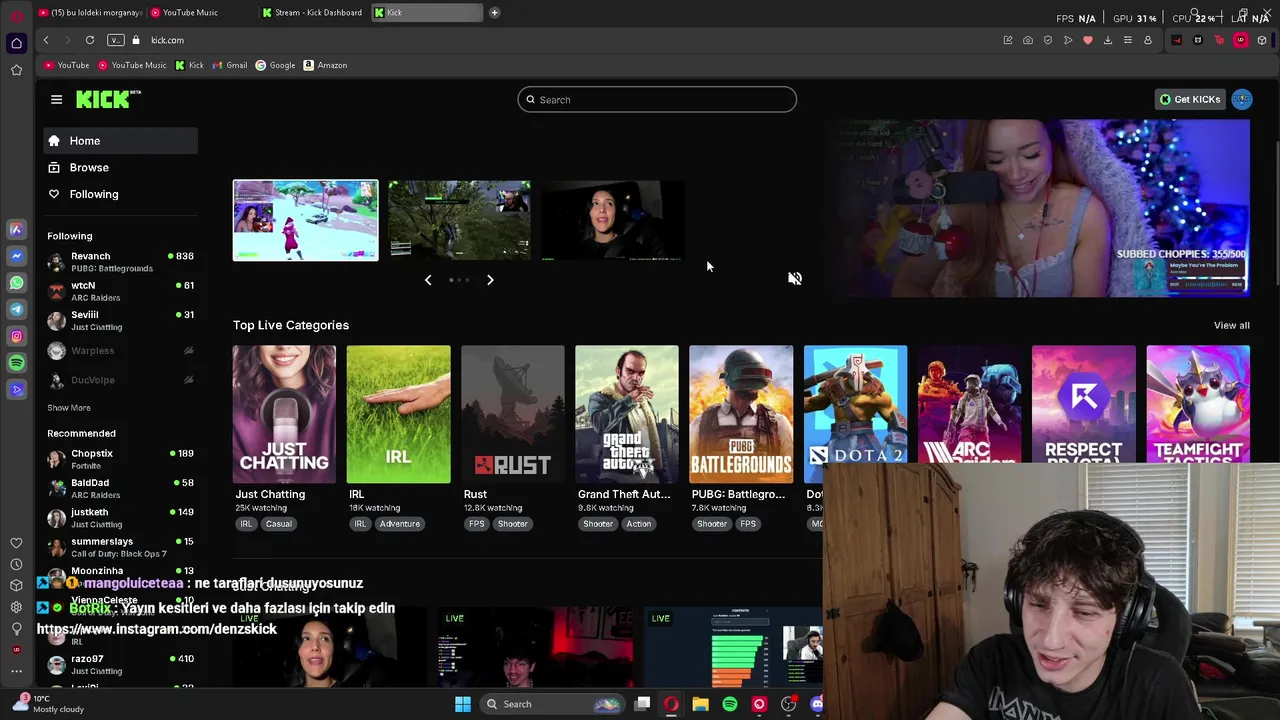Open WhatsApp in Opera sidebar
This screenshot has width=1280, height=720.
(16, 283)
